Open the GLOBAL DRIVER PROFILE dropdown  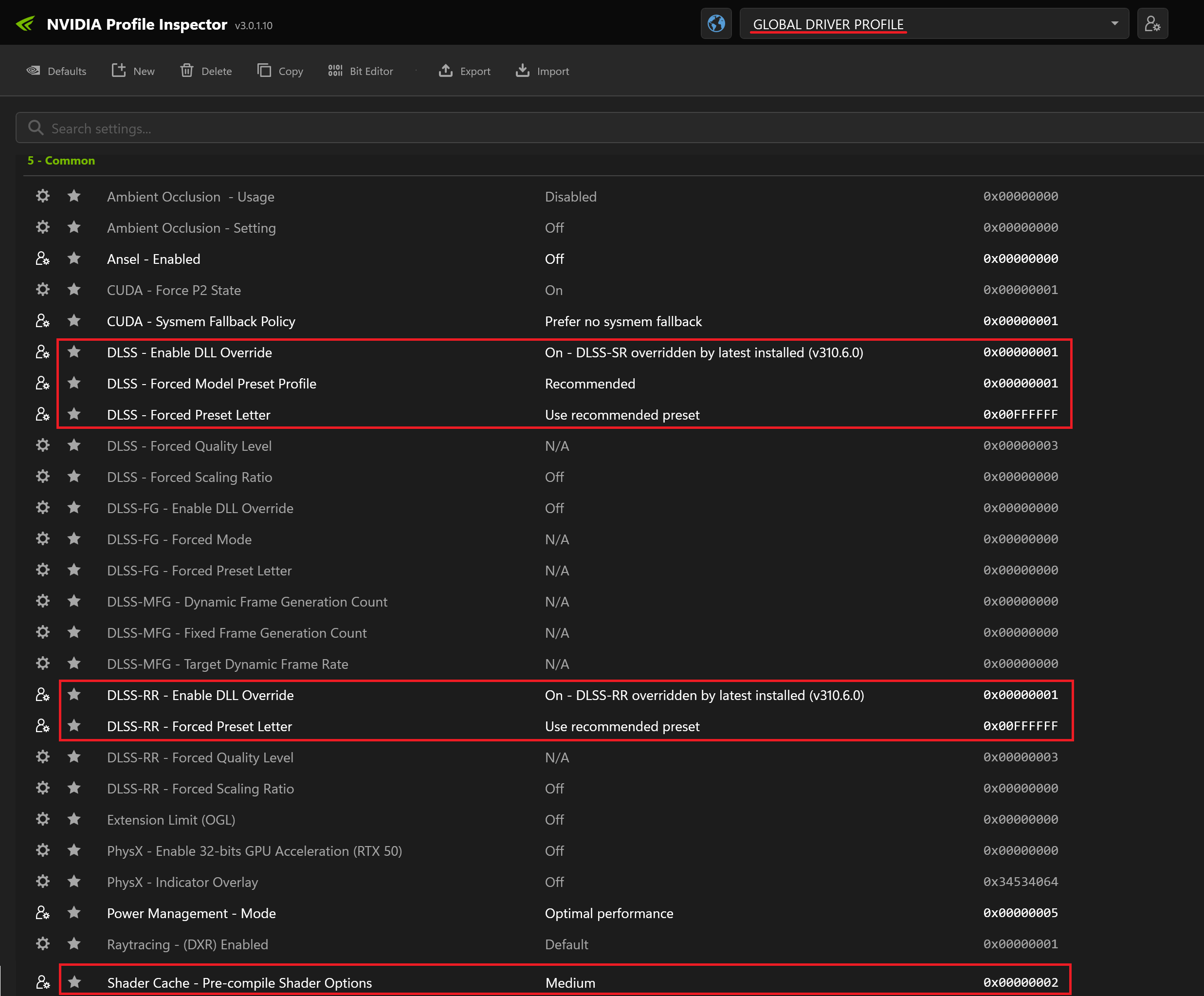934,24
